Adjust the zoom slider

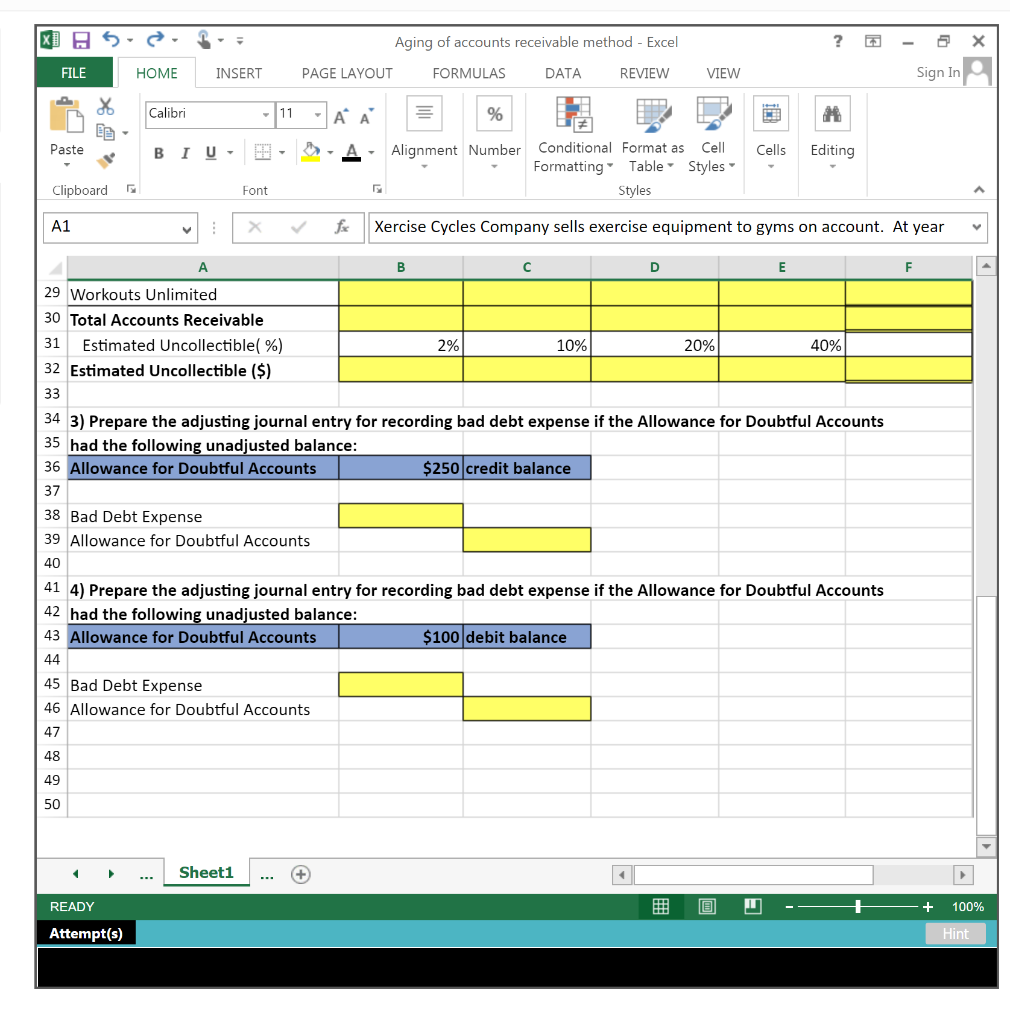pyautogui.click(x=859, y=907)
